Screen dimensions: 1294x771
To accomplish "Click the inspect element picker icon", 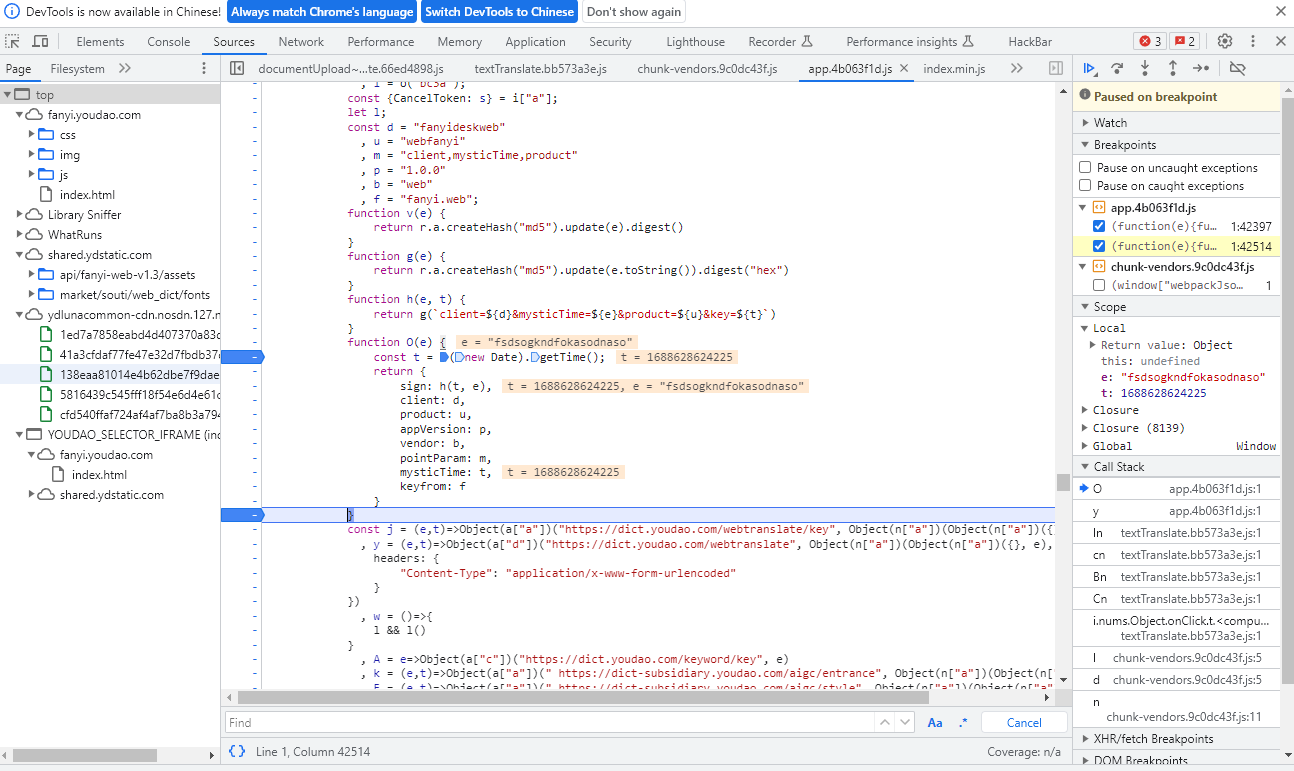I will click(x=13, y=42).
